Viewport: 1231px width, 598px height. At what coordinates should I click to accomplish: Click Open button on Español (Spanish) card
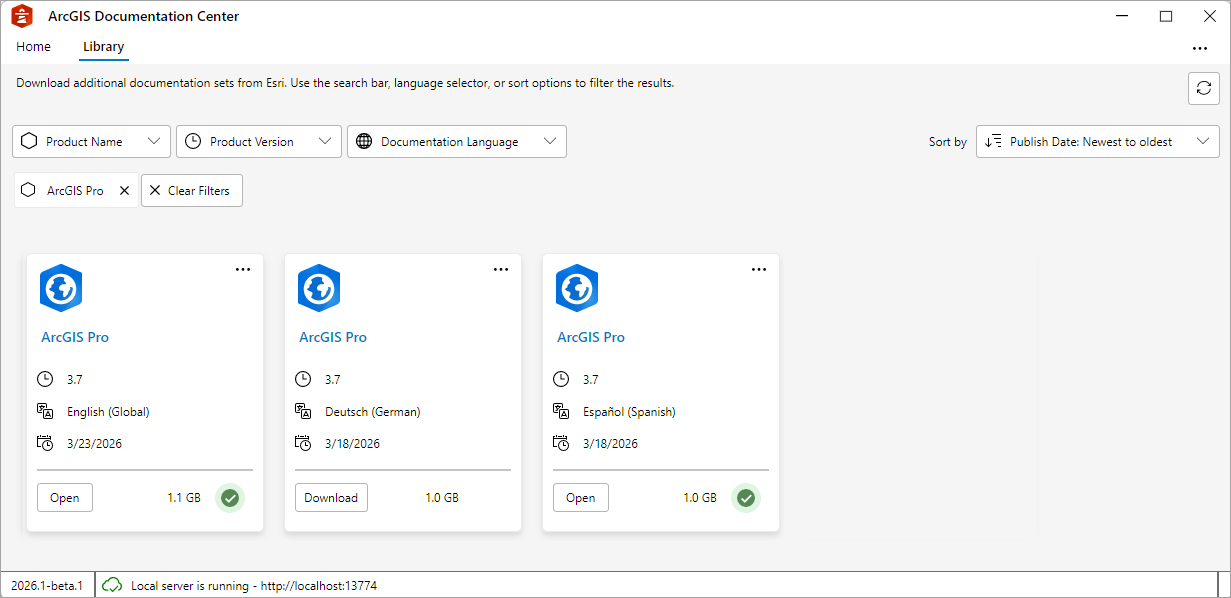pyautogui.click(x=581, y=498)
